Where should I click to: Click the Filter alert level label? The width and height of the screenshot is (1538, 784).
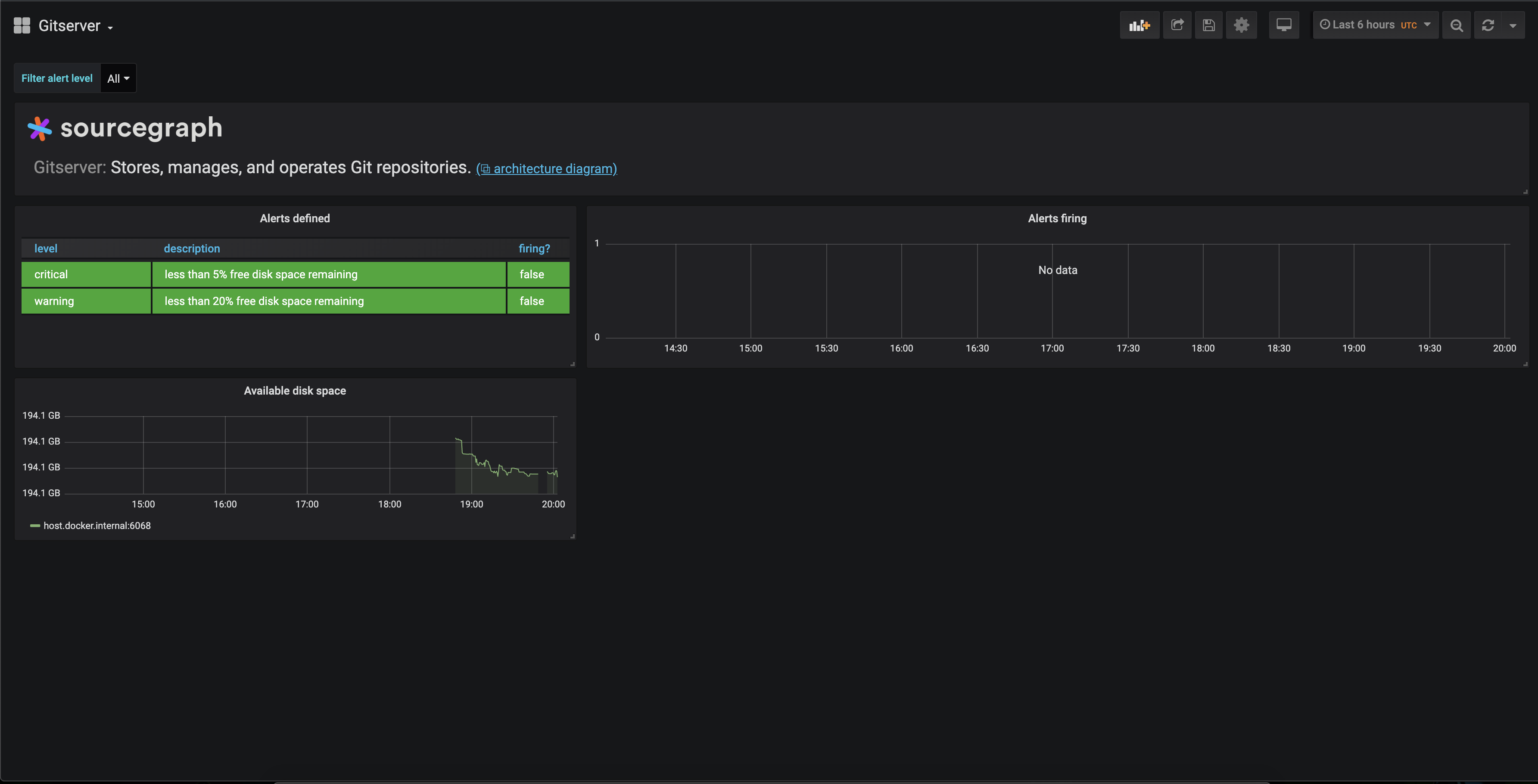click(x=57, y=78)
